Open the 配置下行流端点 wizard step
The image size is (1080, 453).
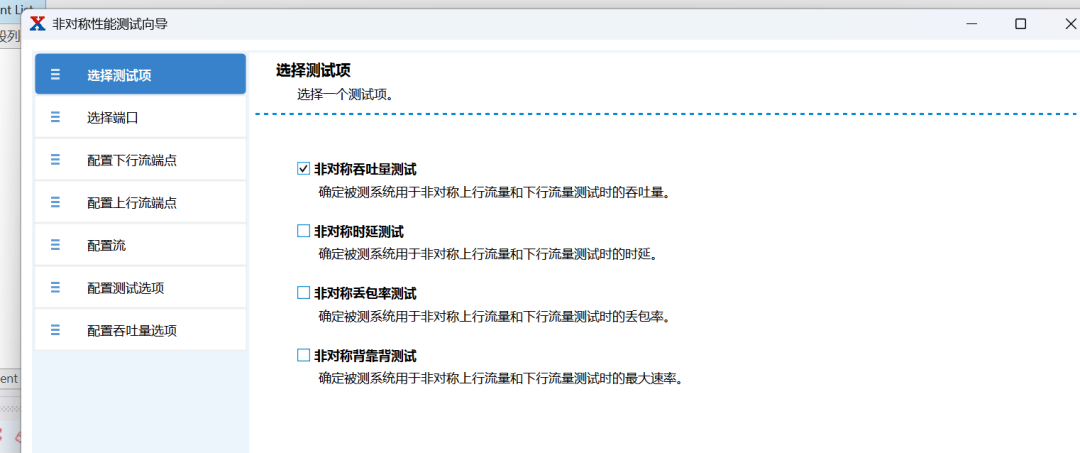[140, 160]
